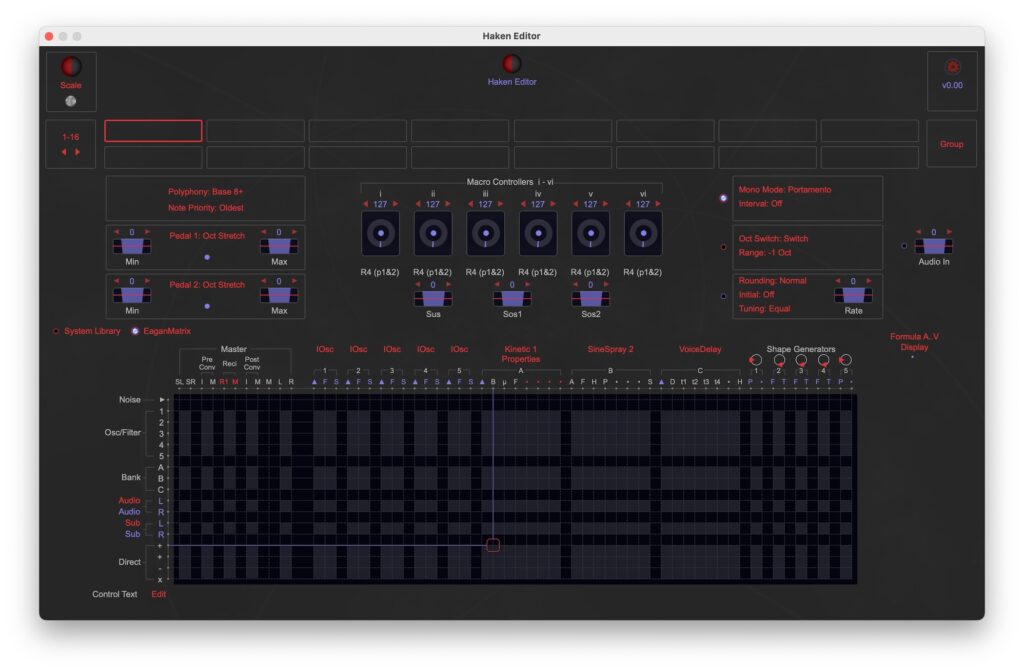1024x672 pixels.
Task: Decrease macro i value with left arrow
Action: point(366,204)
